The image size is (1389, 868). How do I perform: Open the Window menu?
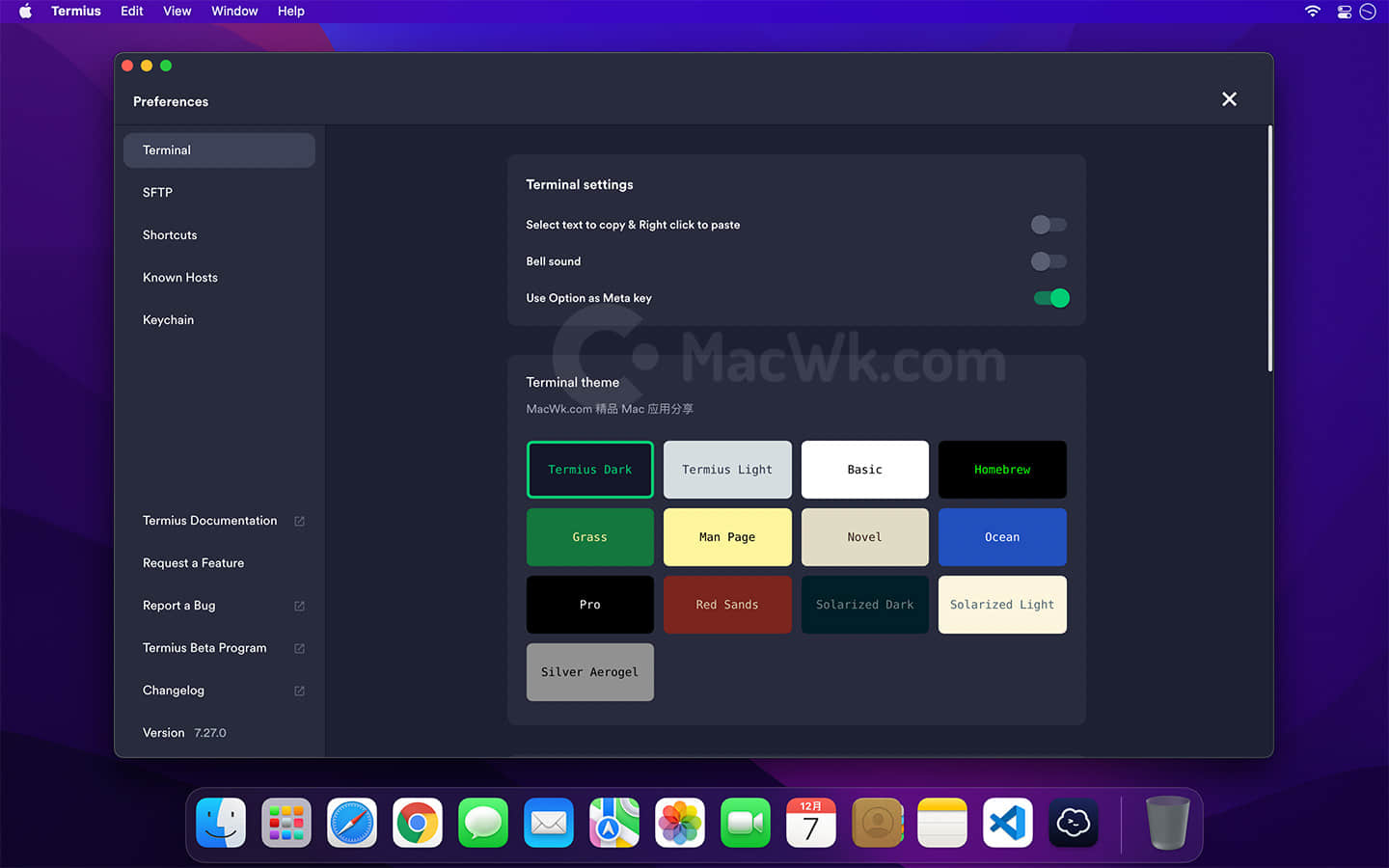[234, 12]
